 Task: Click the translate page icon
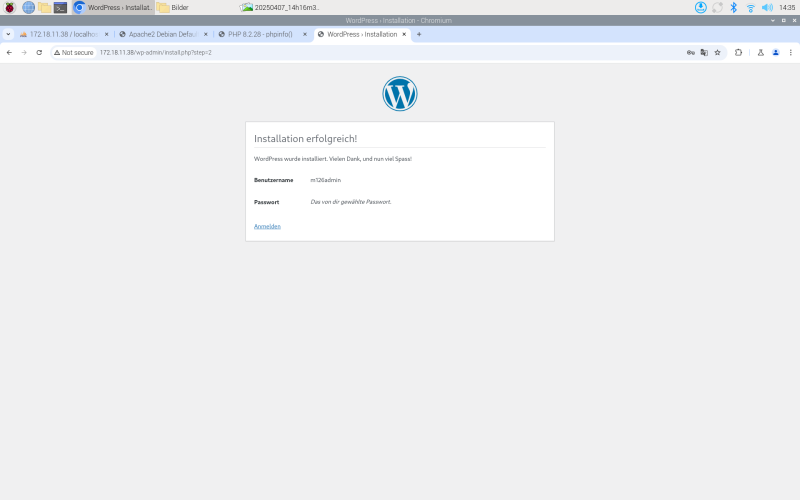pyautogui.click(x=704, y=53)
